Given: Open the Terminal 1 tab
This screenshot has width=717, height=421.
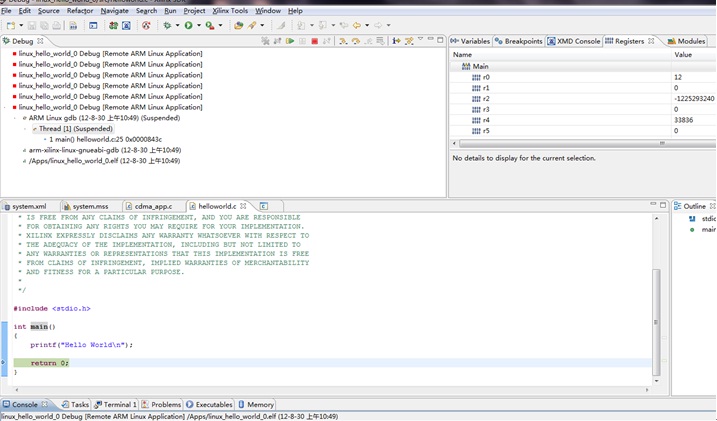Looking at the screenshot, I should pos(115,405).
